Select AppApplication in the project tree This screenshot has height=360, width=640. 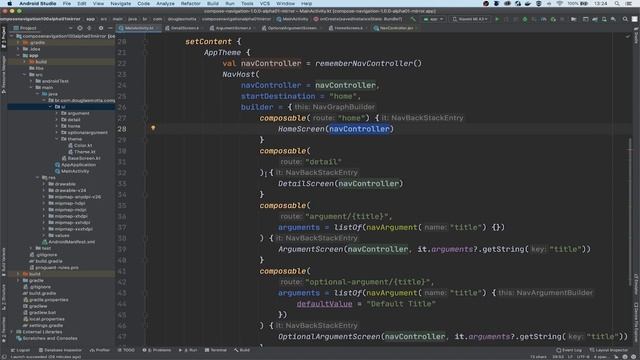pos(76,164)
